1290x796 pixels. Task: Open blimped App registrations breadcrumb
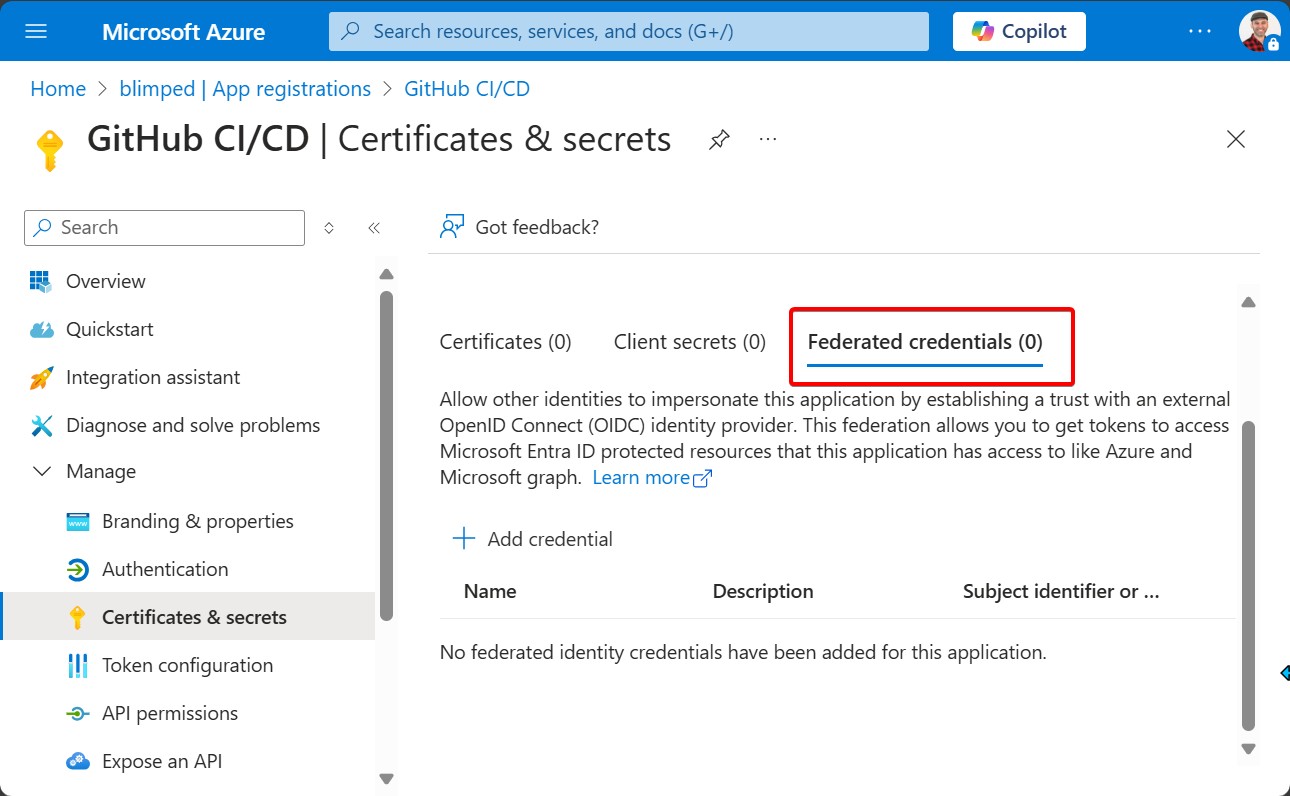[x=245, y=89]
